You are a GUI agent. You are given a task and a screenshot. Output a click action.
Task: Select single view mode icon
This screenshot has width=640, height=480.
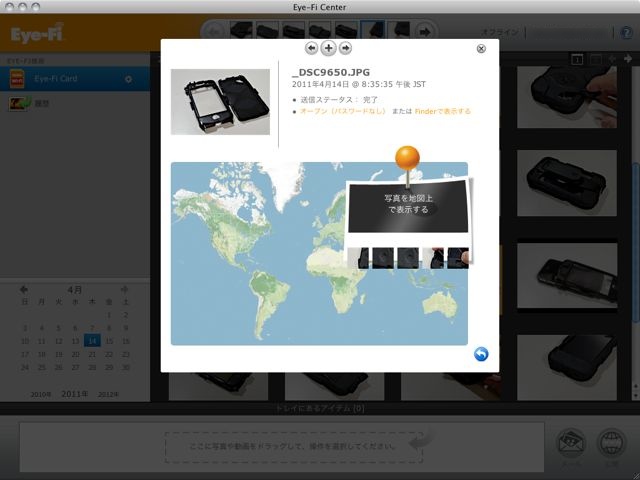point(577,60)
